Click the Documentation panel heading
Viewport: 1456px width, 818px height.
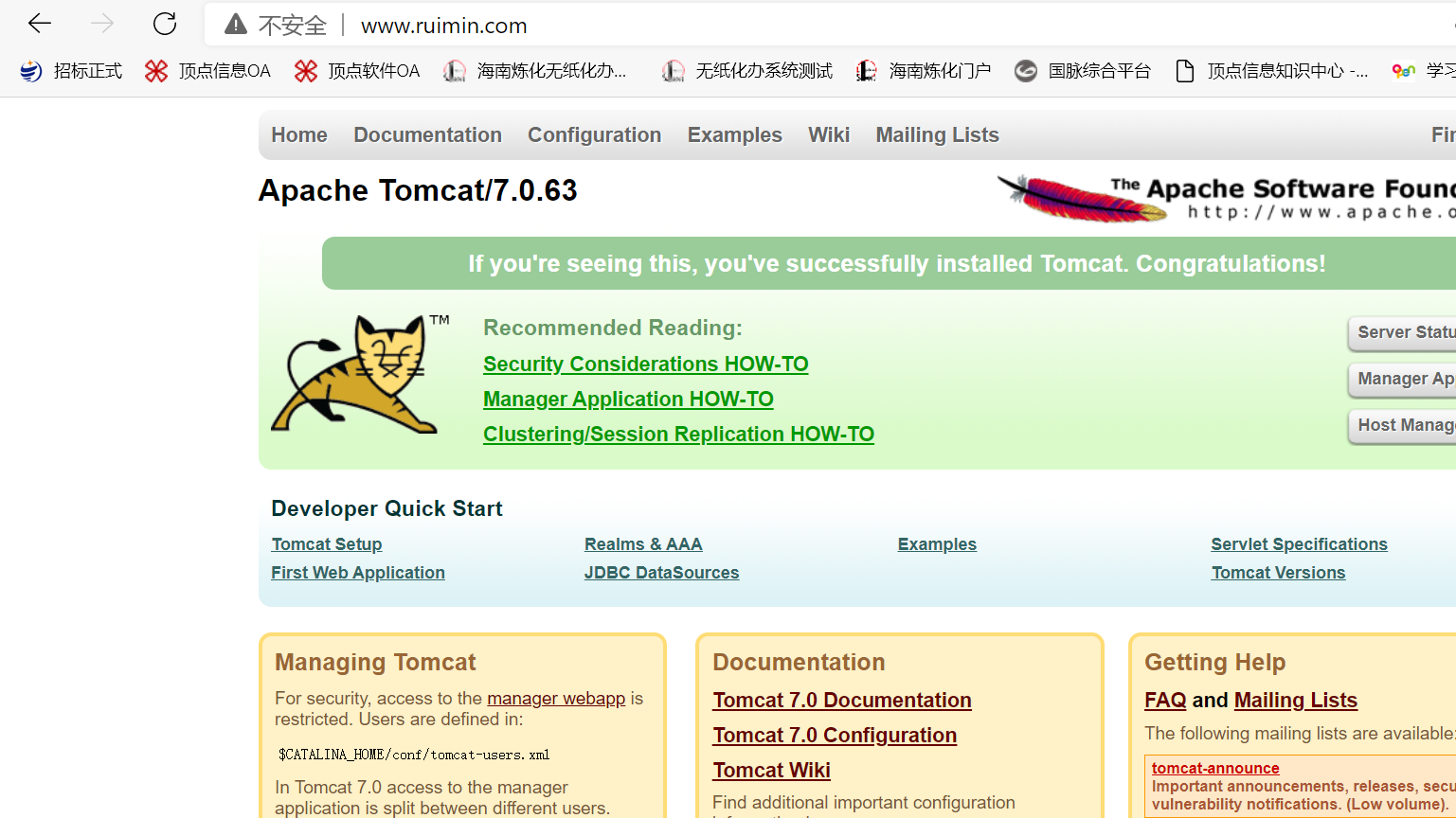pos(799,663)
